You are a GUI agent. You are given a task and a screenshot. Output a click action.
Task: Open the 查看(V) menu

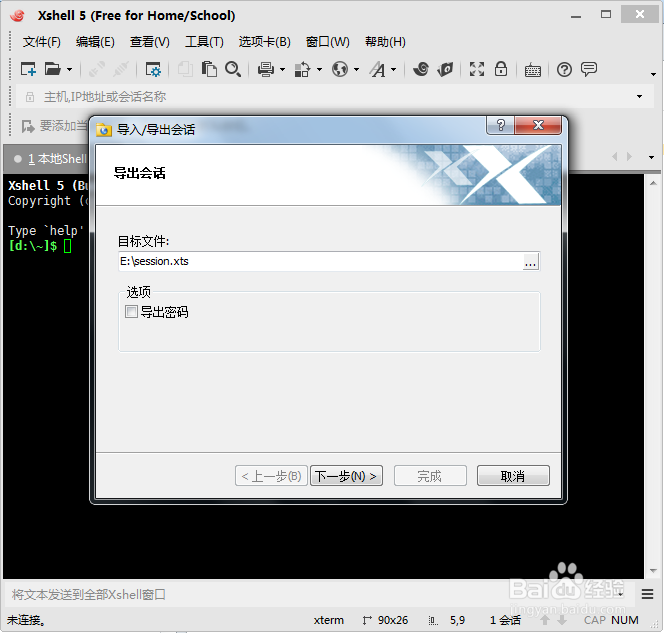pos(149,42)
